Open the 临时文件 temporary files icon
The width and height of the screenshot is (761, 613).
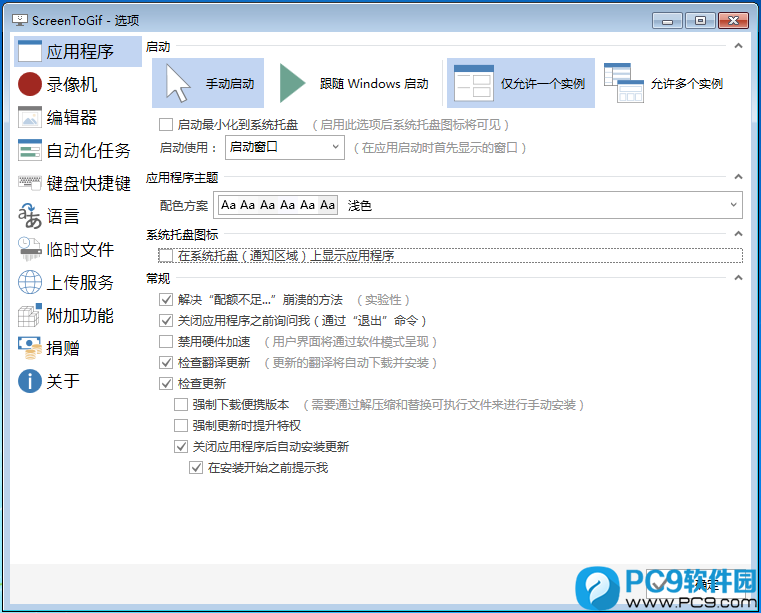[30, 249]
